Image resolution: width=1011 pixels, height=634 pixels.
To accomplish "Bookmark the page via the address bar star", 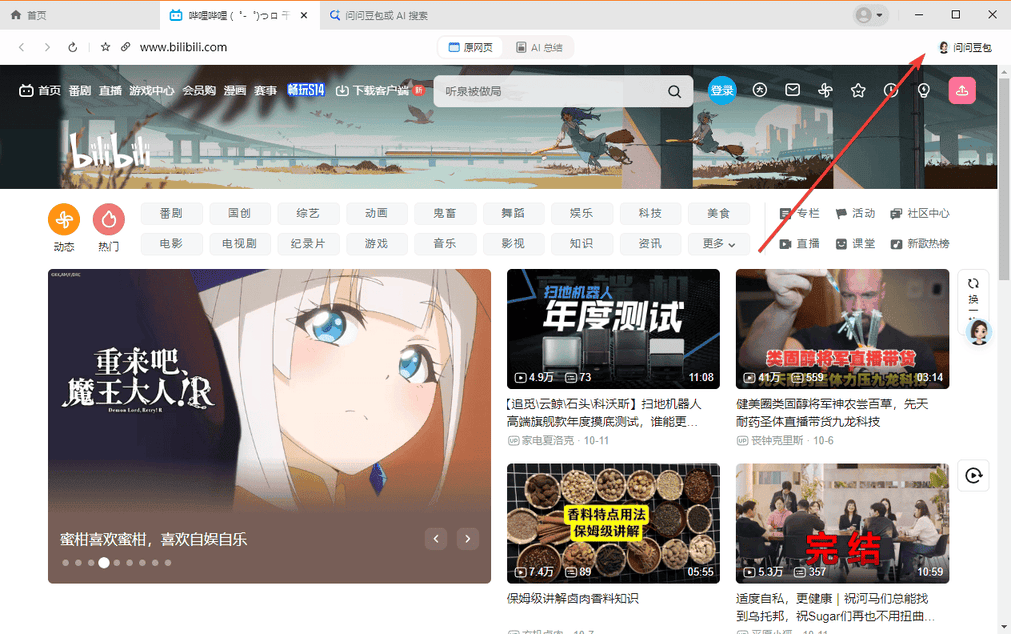I will click(104, 46).
